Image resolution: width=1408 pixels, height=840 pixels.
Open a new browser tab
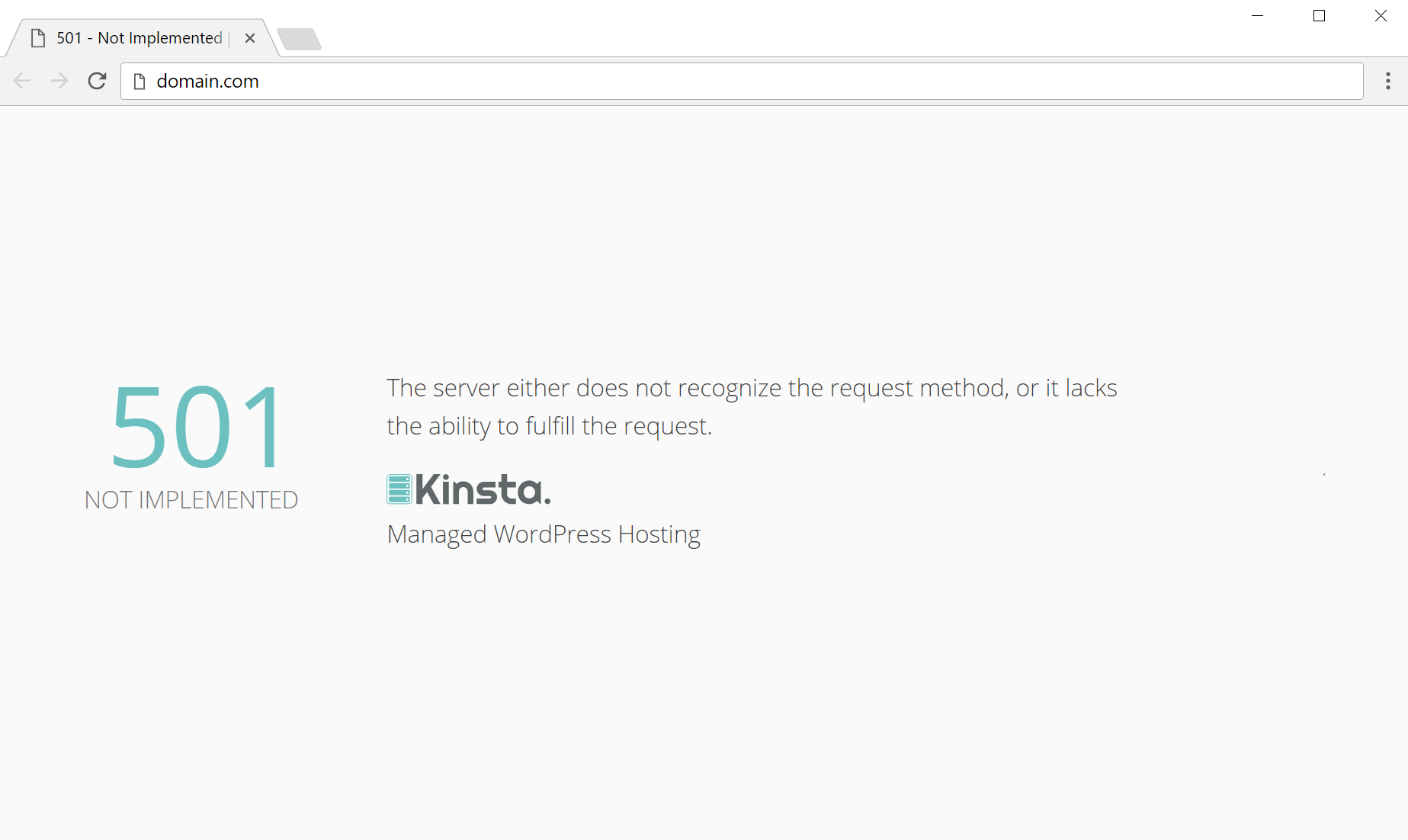click(x=300, y=38)
